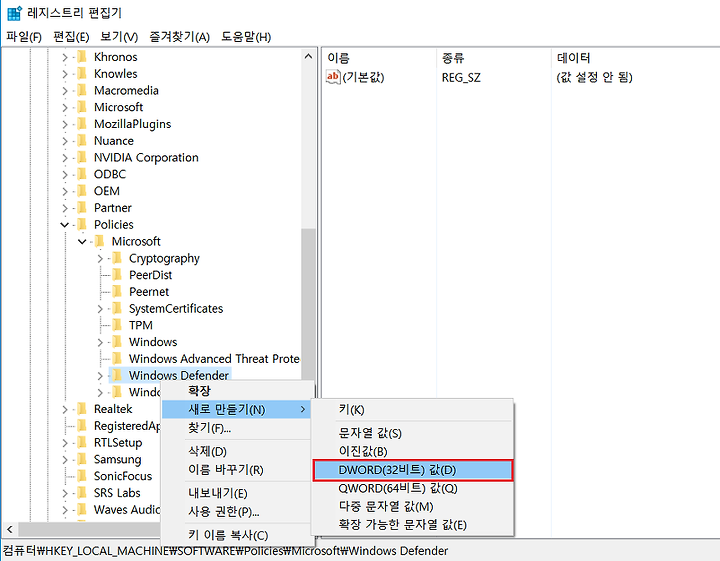Click the 데이터 column header
The width and height of the screenshot is (720, 561).
[x=636, y=58]
